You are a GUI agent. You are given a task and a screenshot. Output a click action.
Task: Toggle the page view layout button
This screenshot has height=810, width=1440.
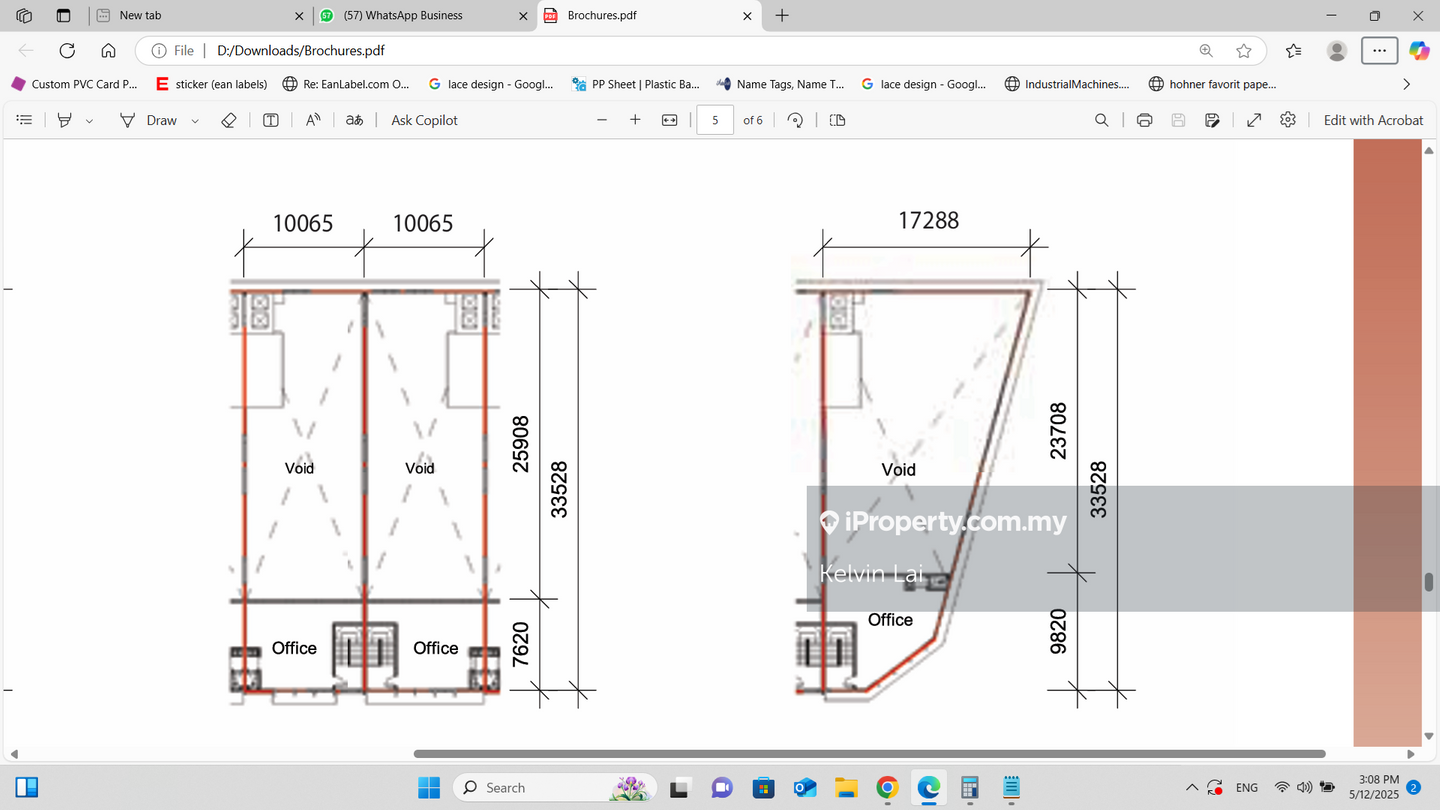click(838, 120)
